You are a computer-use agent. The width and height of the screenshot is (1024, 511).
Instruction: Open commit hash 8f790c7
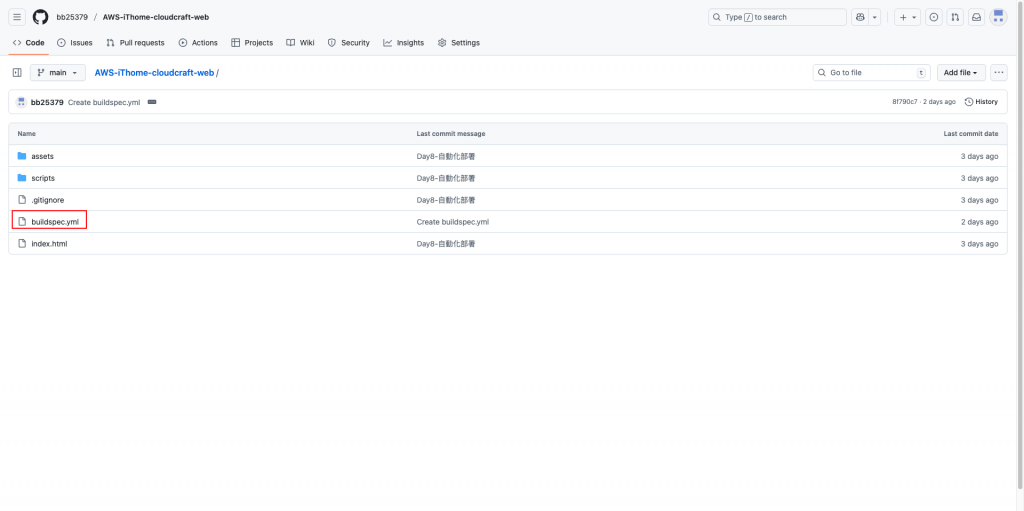point(904,102)
